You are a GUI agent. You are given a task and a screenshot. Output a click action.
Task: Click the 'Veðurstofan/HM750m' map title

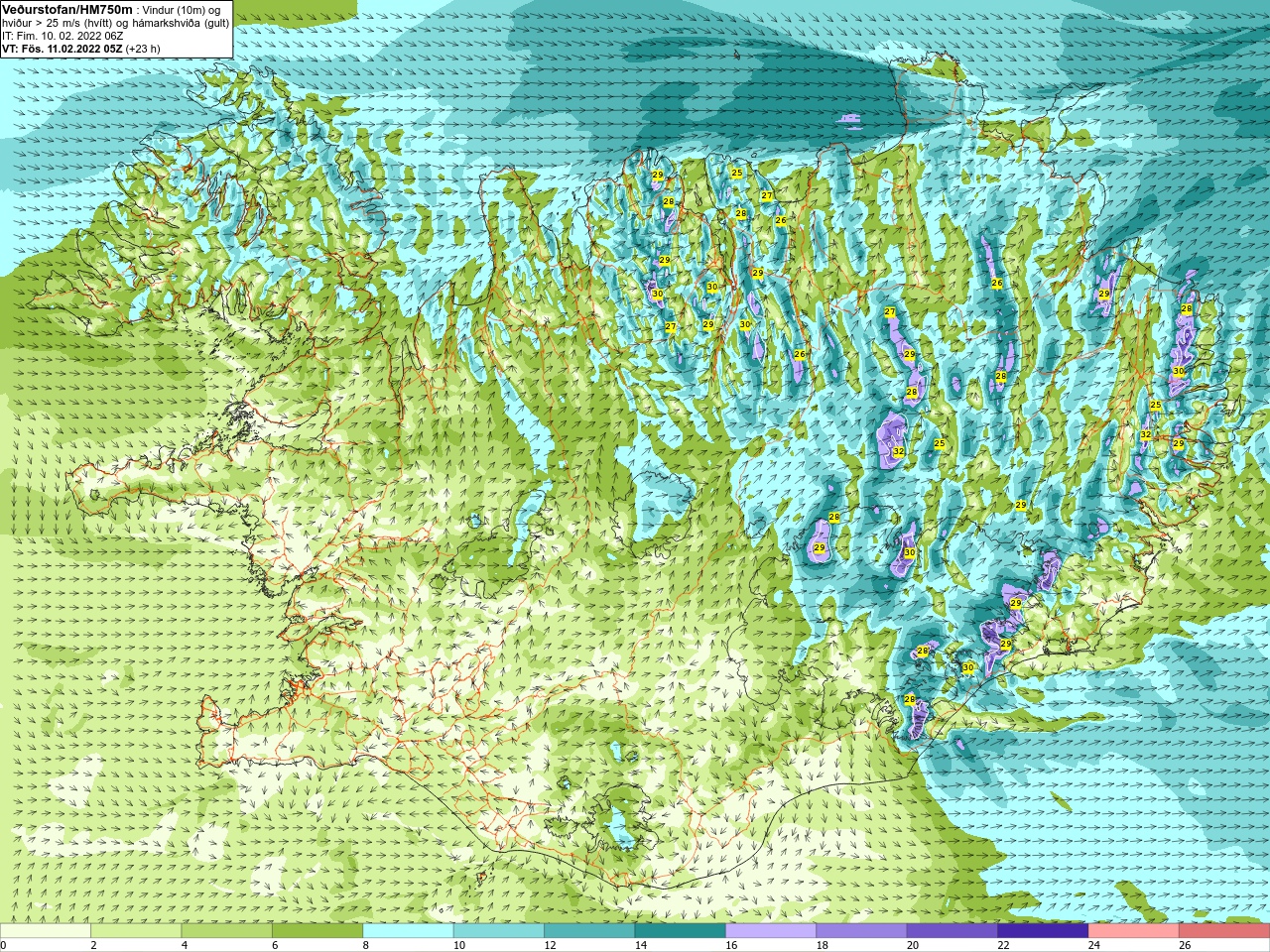point(66,9)
